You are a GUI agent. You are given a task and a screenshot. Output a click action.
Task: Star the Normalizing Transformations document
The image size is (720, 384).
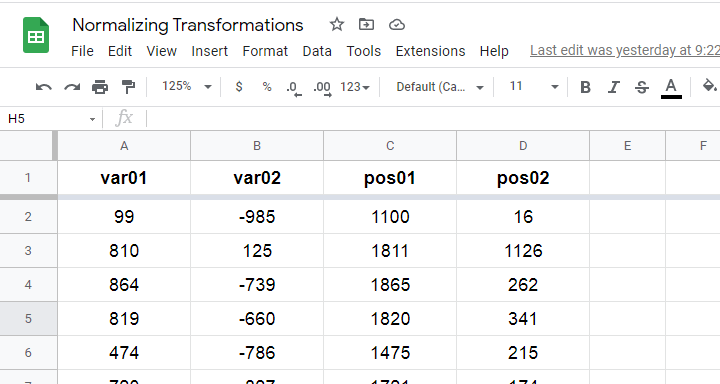tap(337, 24)
